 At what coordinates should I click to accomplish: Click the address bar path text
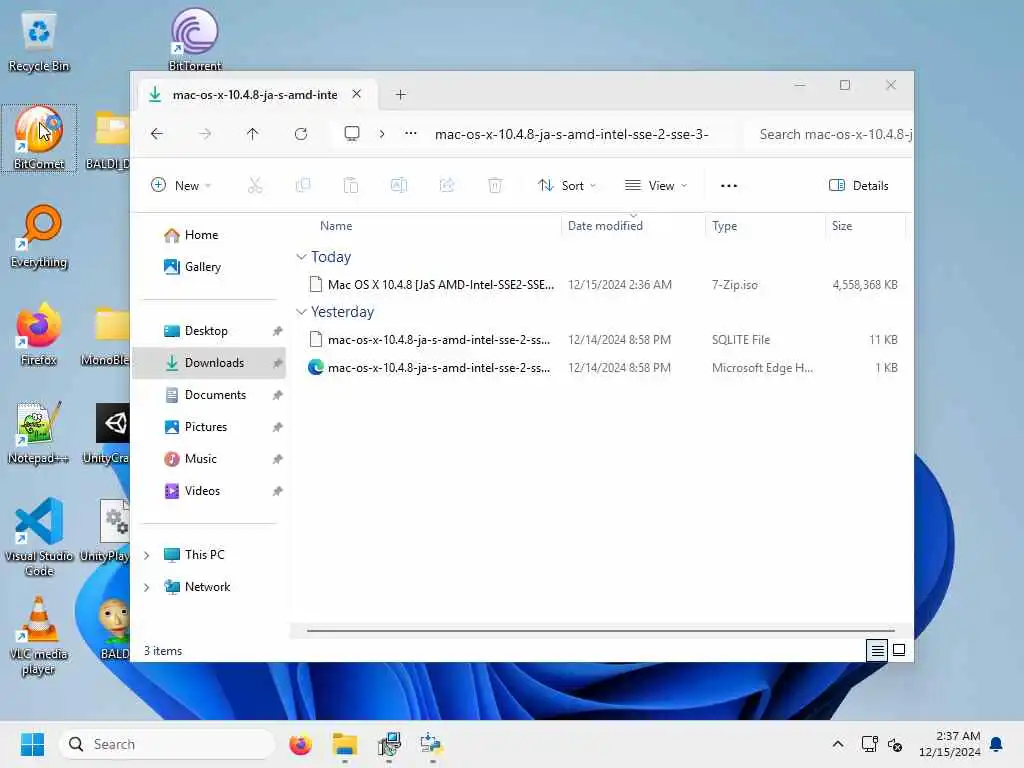point(571,135)
